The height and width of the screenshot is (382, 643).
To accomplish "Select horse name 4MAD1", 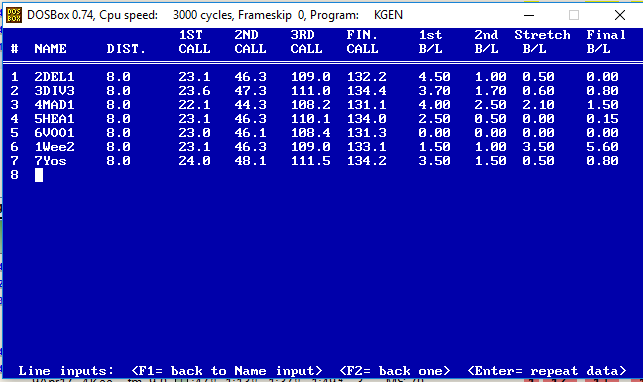I will point(54,105).
